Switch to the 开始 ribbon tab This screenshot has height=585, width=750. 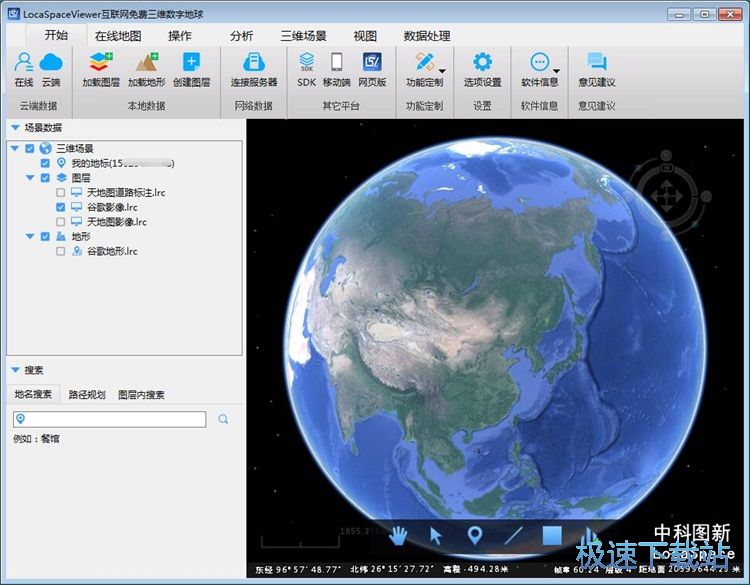click(56, 35)
